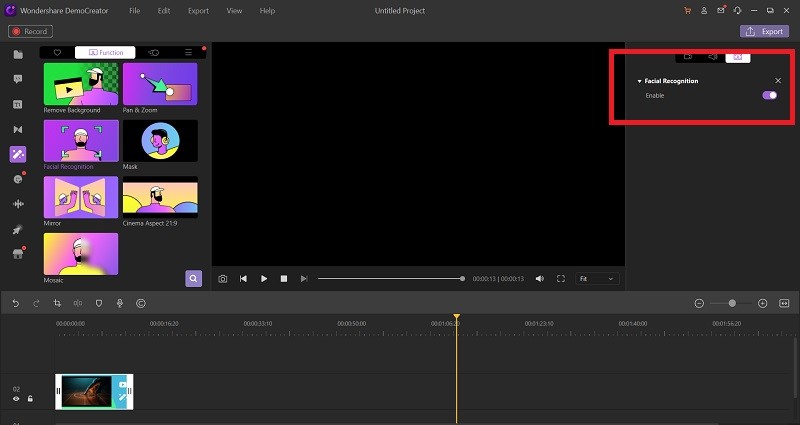Image resolution: width=800 pixels, height=425 pixels.
Task: Switch to the Function tab
Action: tap(105, 53)
